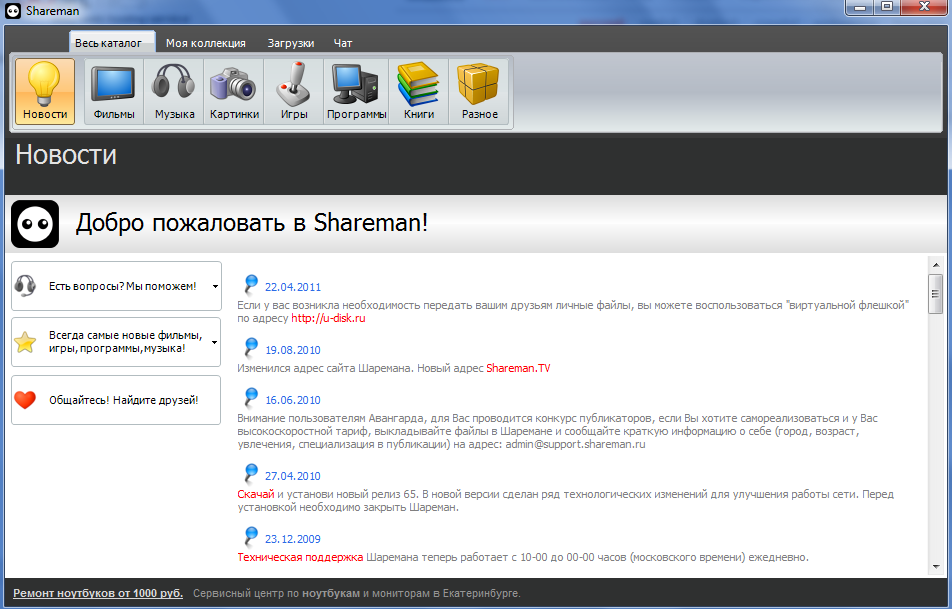
Task: Close the Shareman window
Action: coord(924,7)
